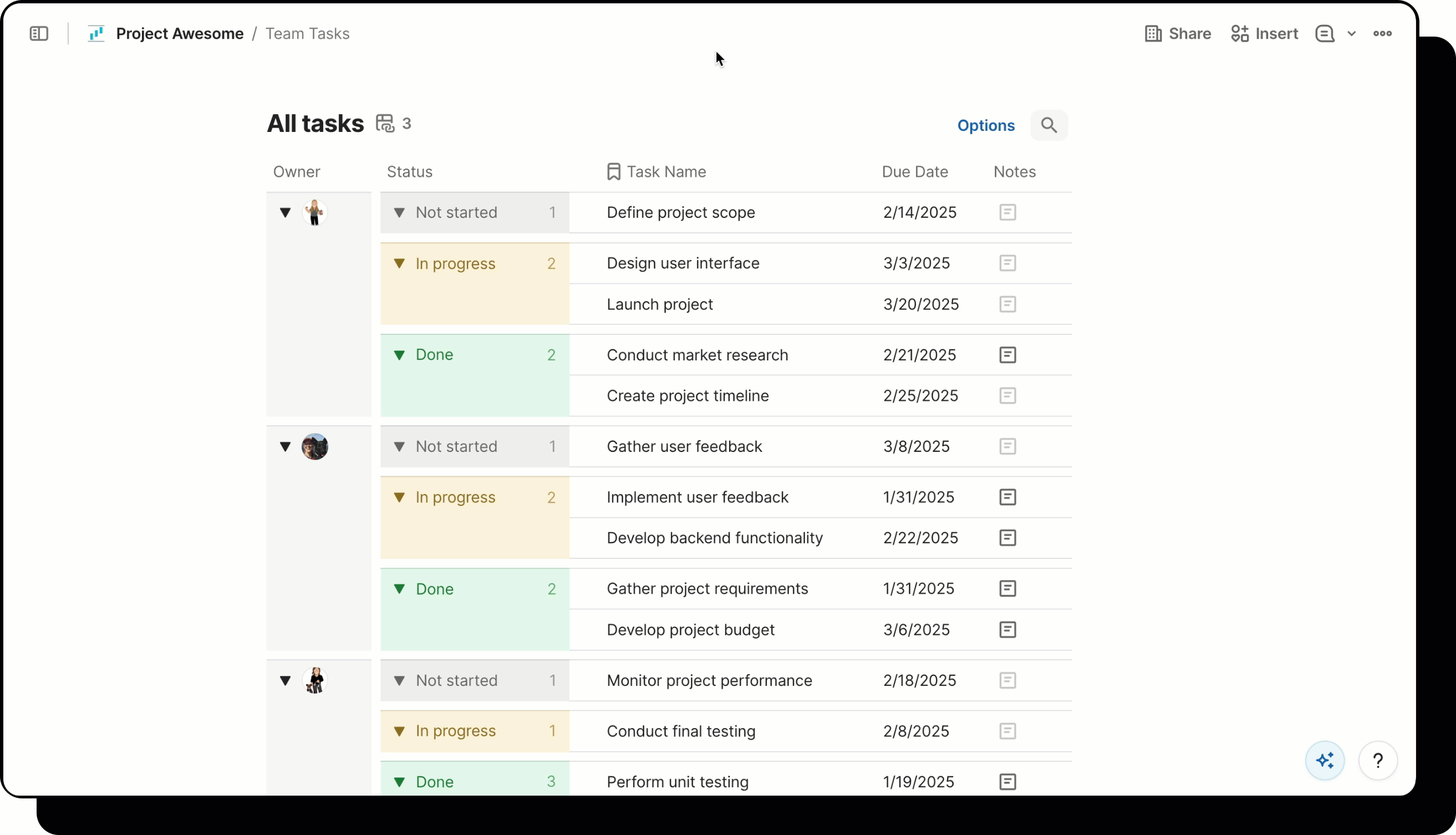Collapse the first owner group triangle
Viewport: 1456px width, 835px height.
285,213
